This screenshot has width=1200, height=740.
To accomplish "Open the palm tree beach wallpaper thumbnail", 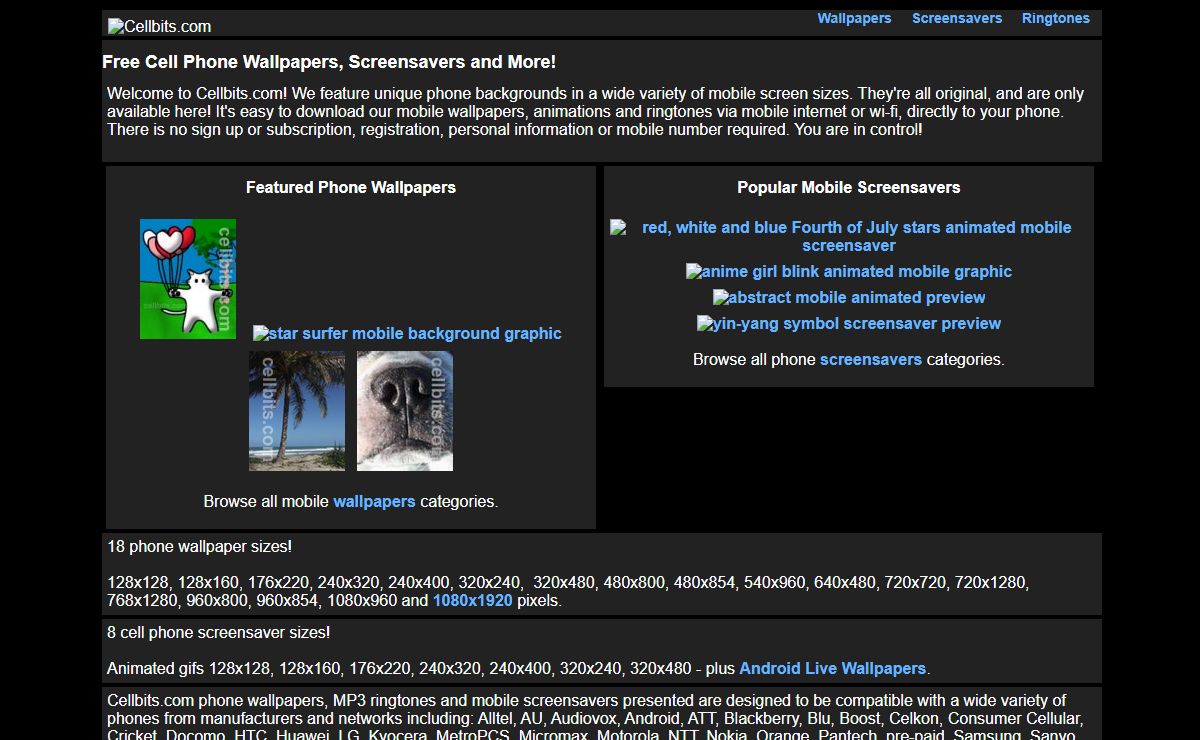I will click(297, 411).
